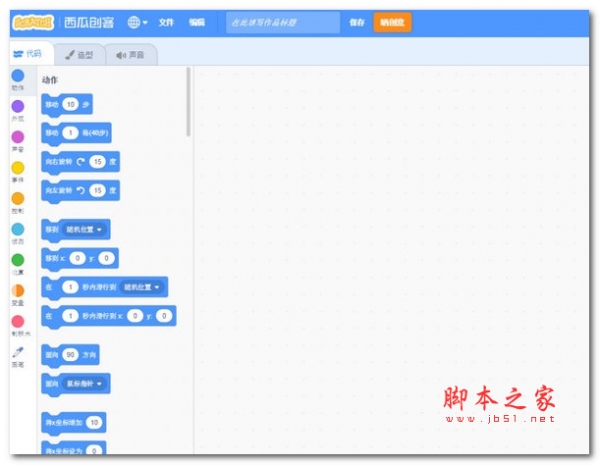Open the globe language dropdown

point(137,22)
